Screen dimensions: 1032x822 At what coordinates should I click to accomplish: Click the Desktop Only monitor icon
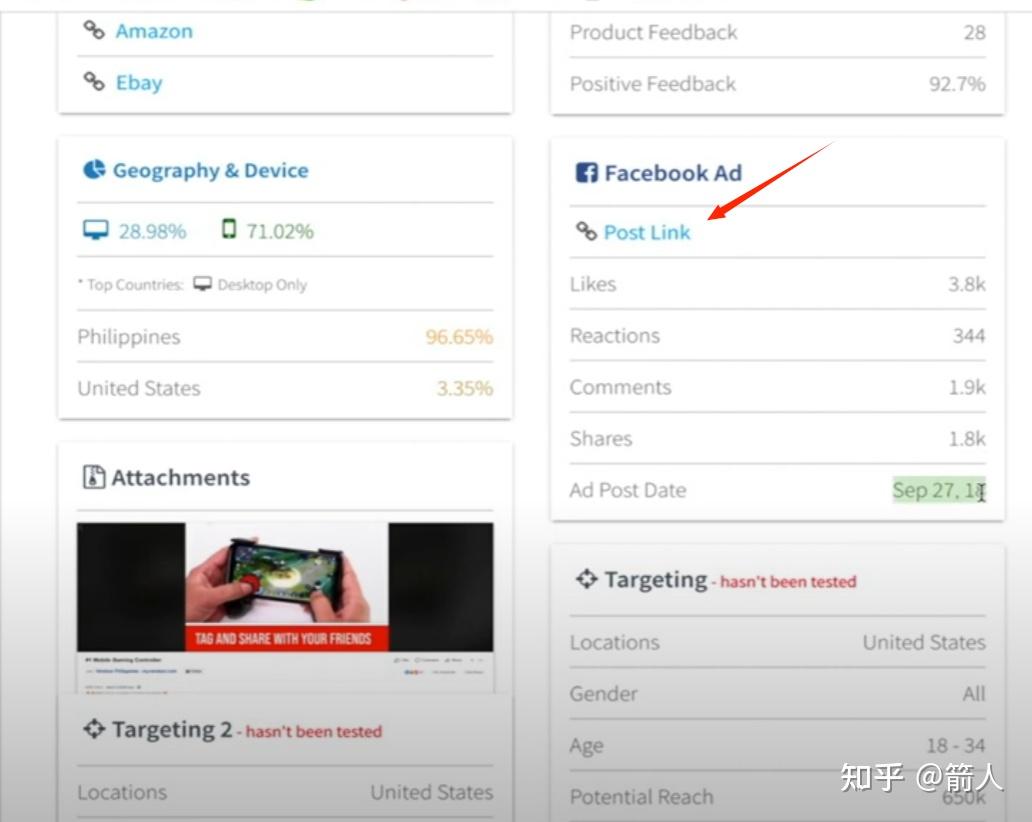(202, 284)
